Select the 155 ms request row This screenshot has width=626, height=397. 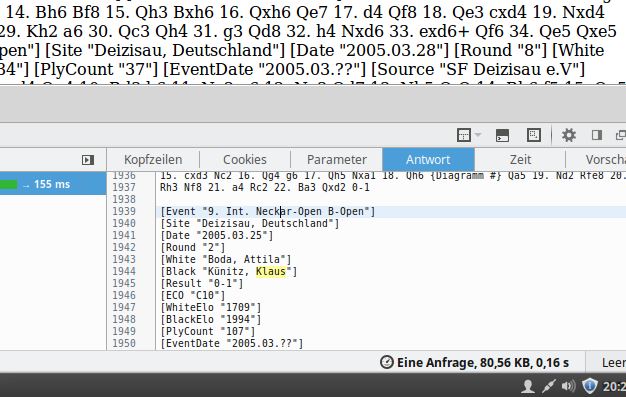(53, 184)
